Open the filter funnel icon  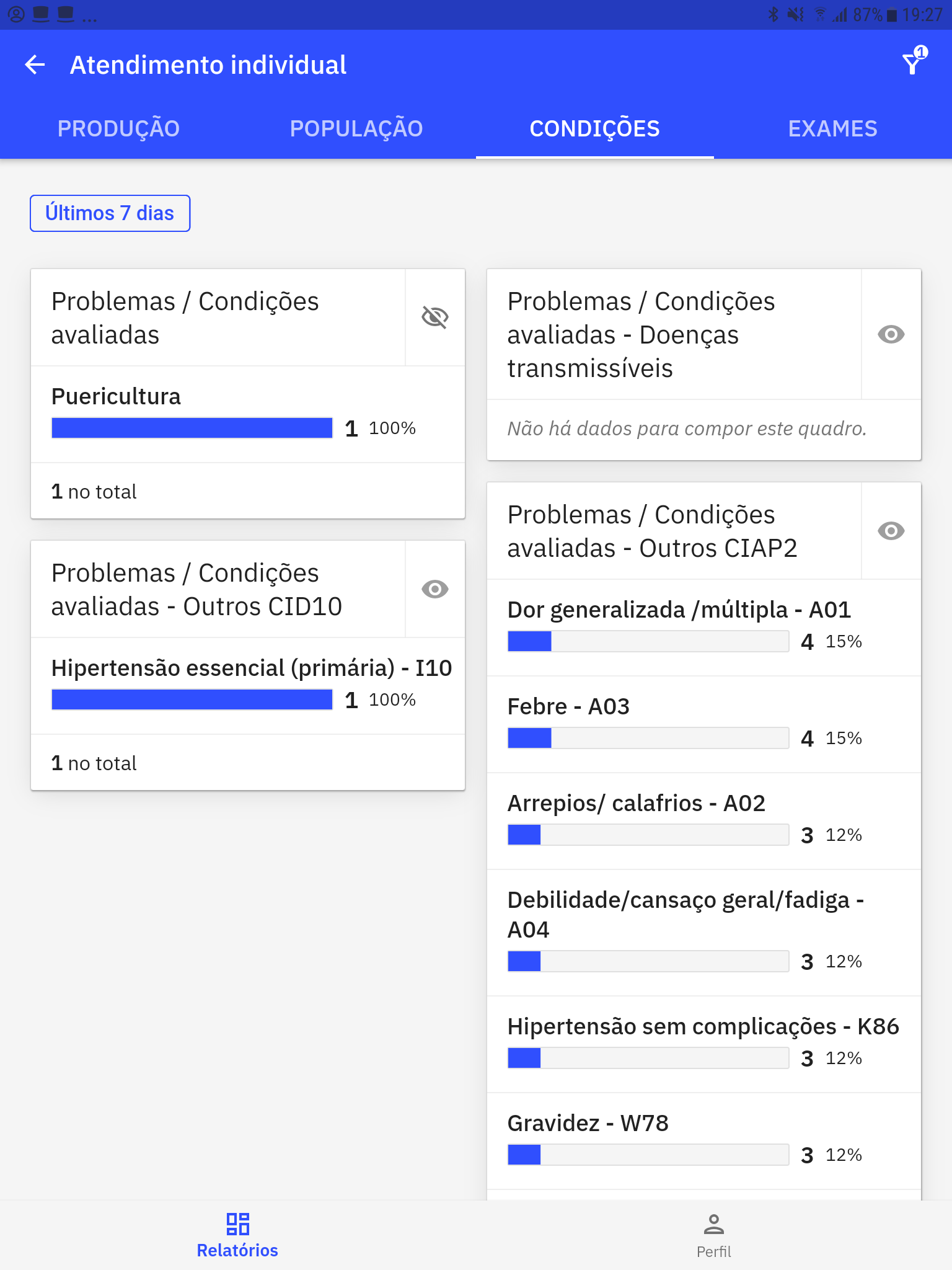click(914, 62)
